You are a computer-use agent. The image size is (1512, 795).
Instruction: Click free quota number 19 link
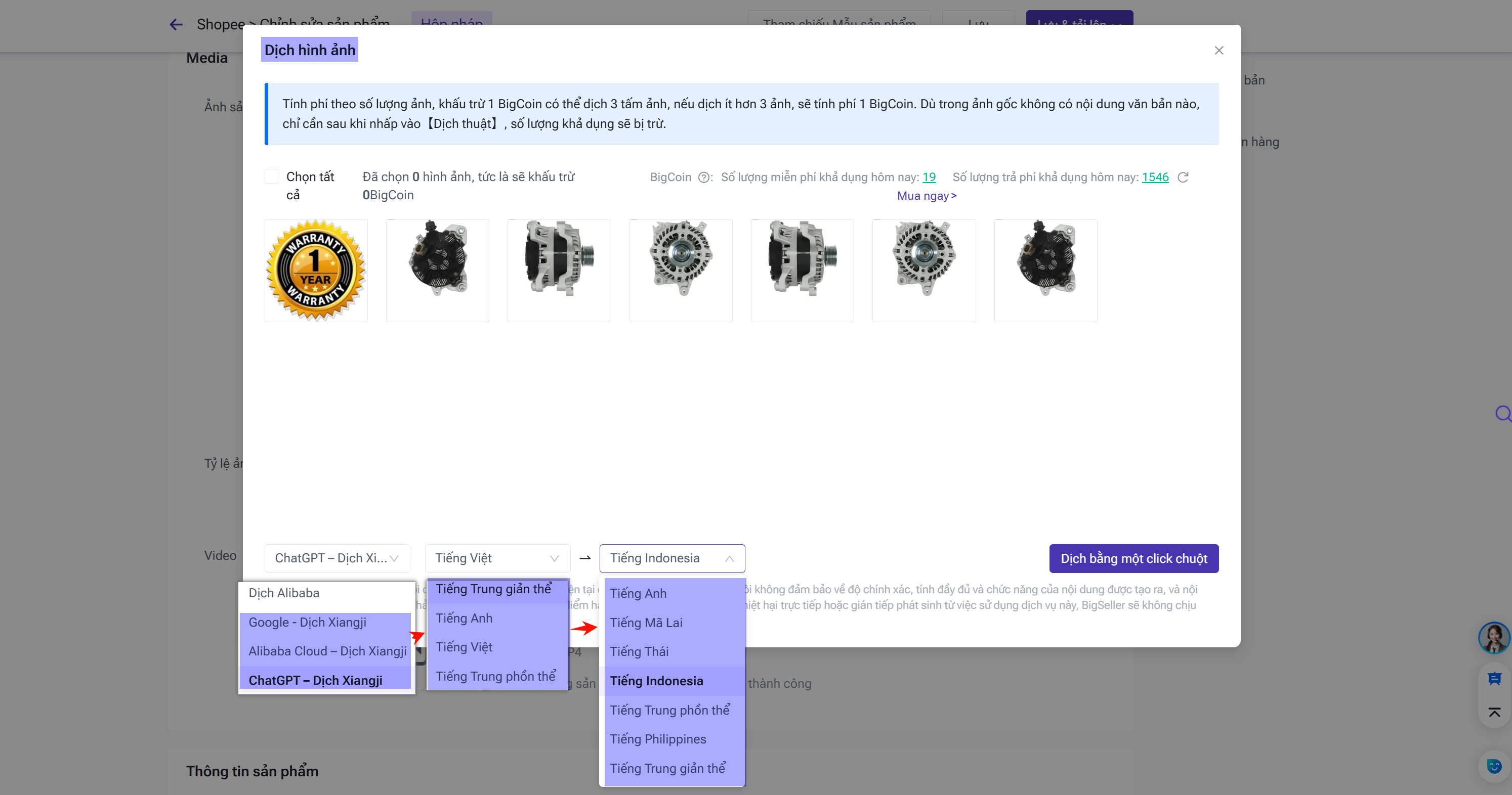929,177
